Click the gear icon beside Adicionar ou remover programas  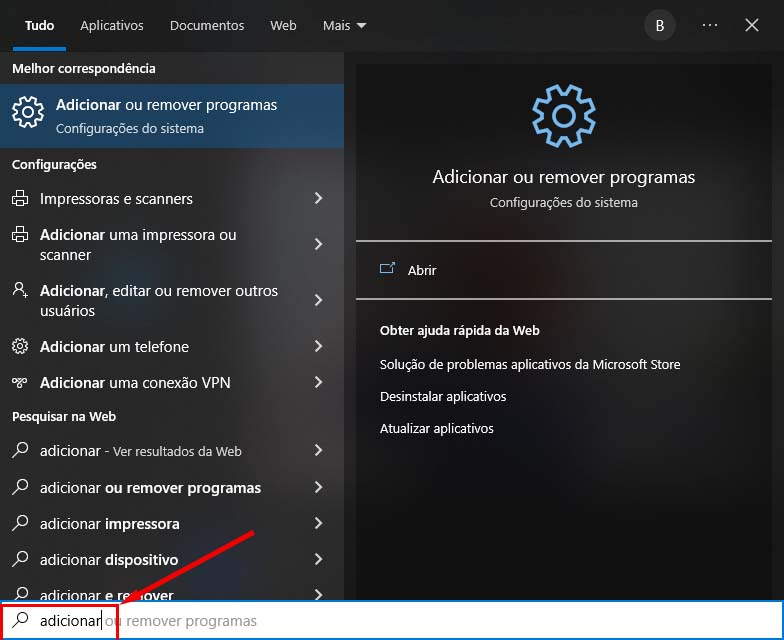tap(28, 115)
